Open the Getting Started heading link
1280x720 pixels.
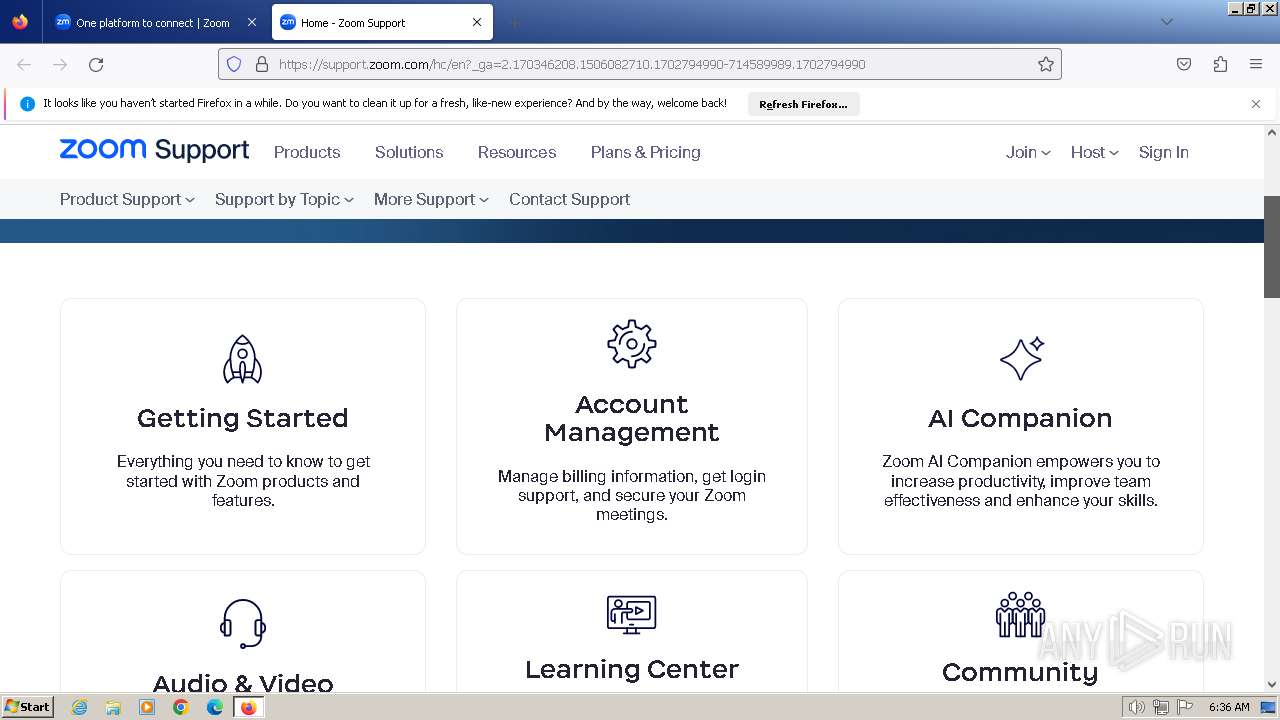242,418
